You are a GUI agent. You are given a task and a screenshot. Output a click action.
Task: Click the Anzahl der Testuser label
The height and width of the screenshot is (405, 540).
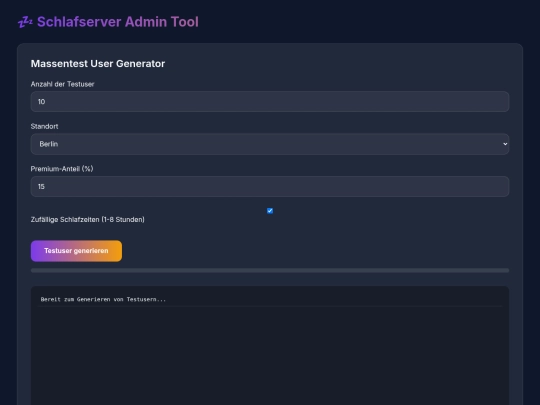click(x=62, y=84)
